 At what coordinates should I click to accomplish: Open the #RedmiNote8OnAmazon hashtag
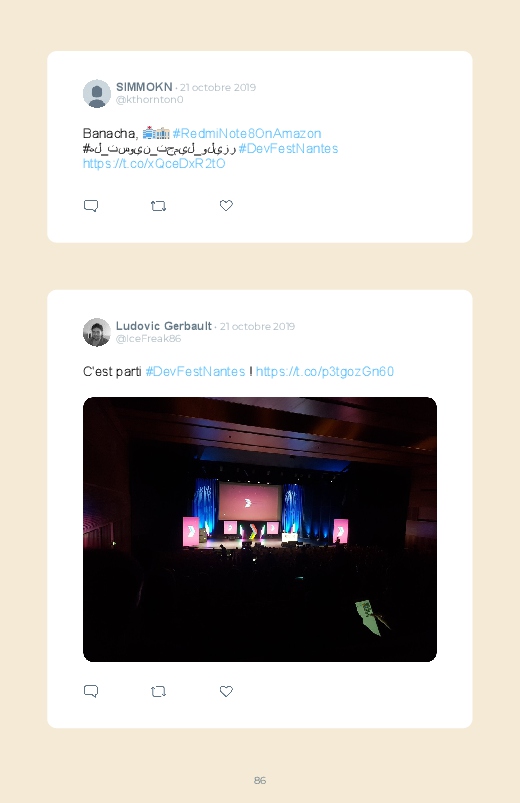[x=247, y=134]
